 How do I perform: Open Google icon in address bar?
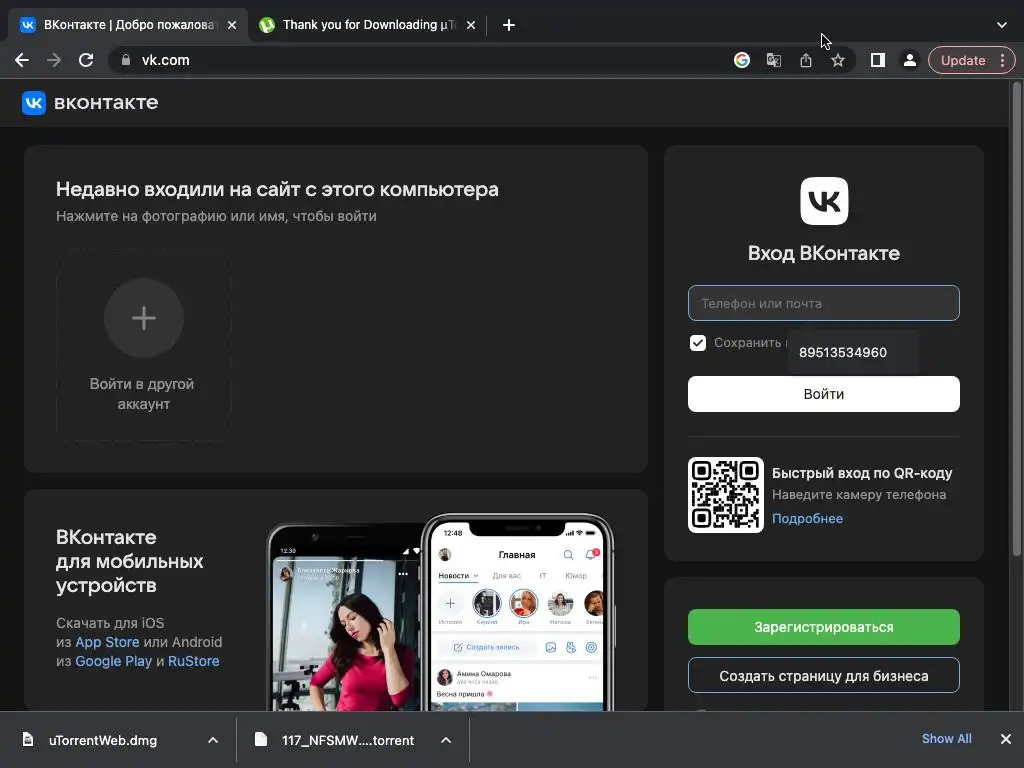point(741,60)
